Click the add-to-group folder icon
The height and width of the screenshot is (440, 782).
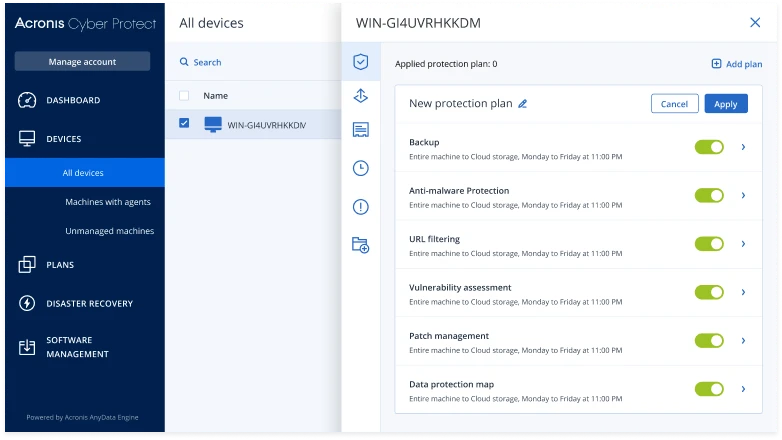(x=361, y=245)
